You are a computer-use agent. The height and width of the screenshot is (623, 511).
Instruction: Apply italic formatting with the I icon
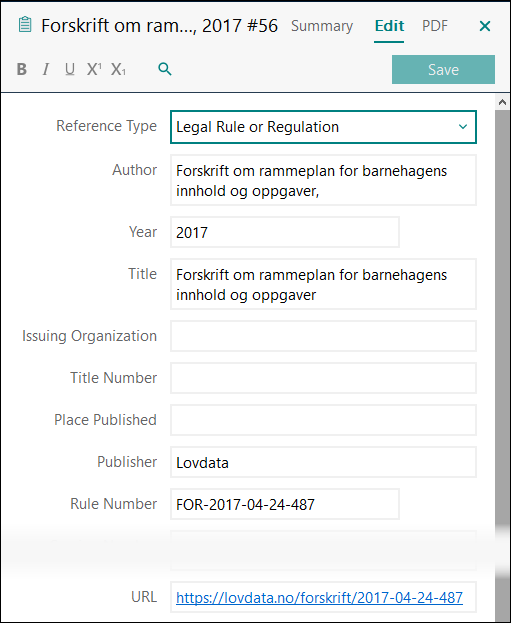(x=46, y=69)
